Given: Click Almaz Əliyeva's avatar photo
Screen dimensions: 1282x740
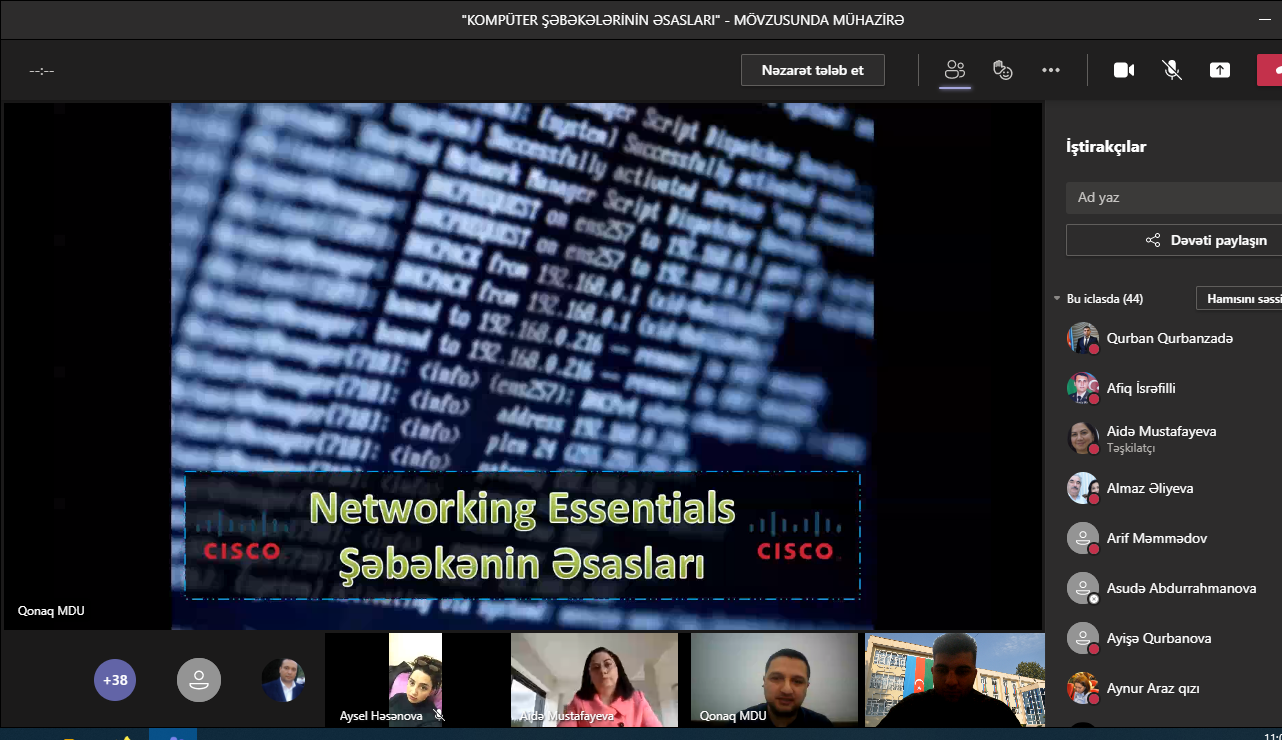Looking at the screenshot, I should tap(1082, 488).
